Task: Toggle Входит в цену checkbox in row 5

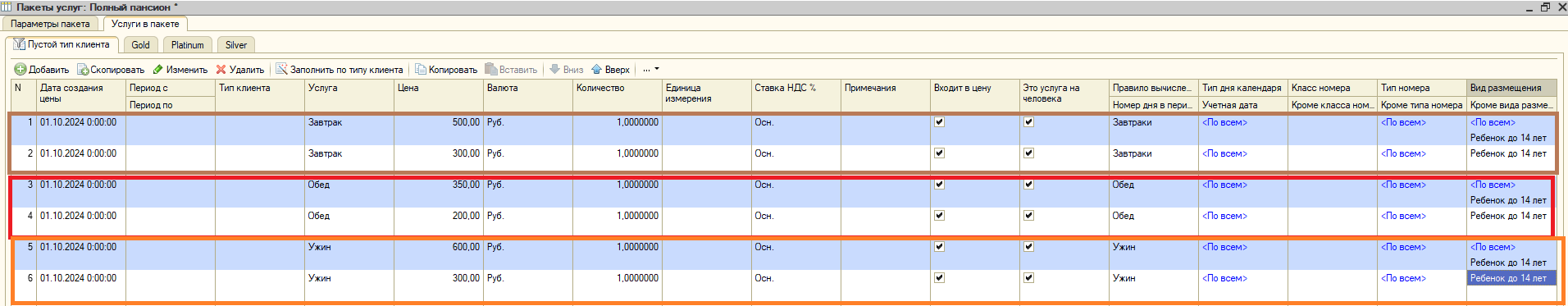Action: (940, 247)
